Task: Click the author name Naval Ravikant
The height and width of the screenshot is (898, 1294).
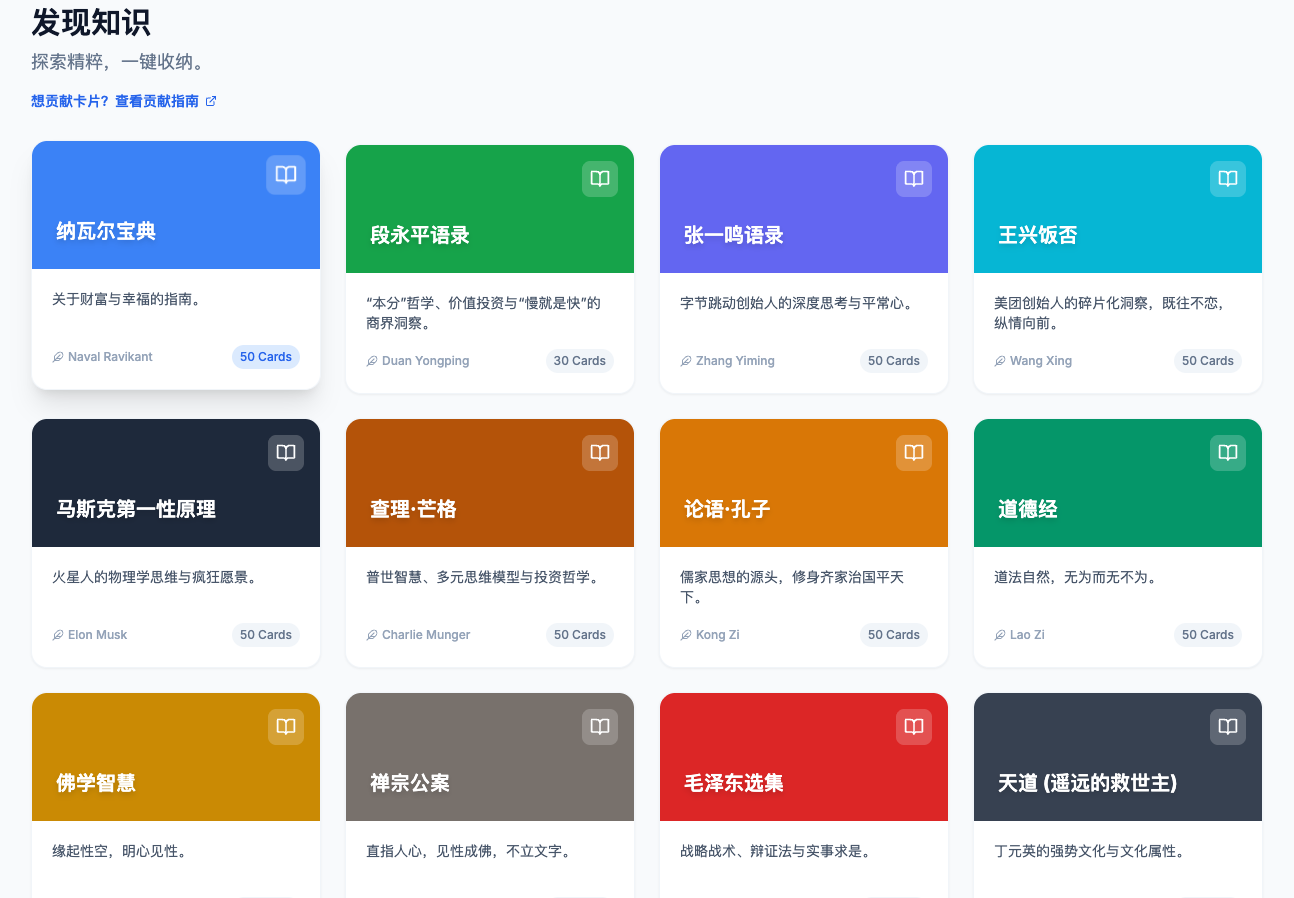Action: pos(110,357)
